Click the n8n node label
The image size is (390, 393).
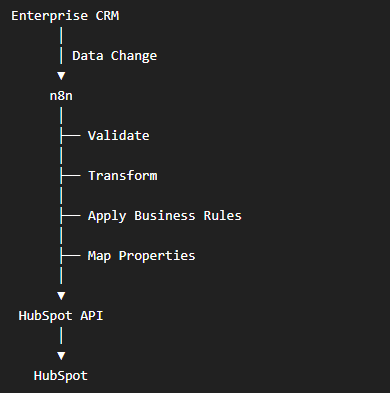click(61, 96)
